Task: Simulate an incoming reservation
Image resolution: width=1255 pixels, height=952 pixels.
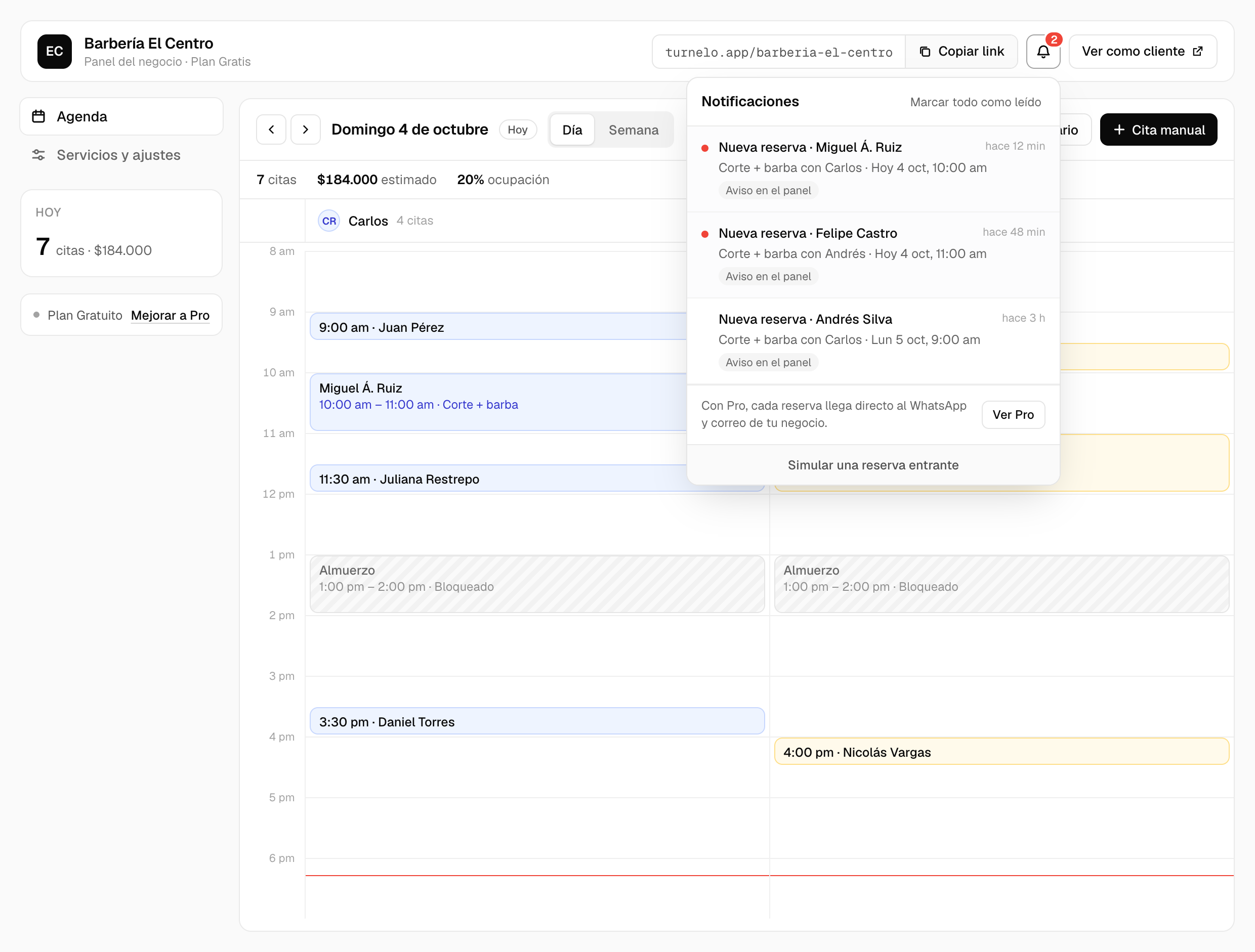Action: click(873, 465)
